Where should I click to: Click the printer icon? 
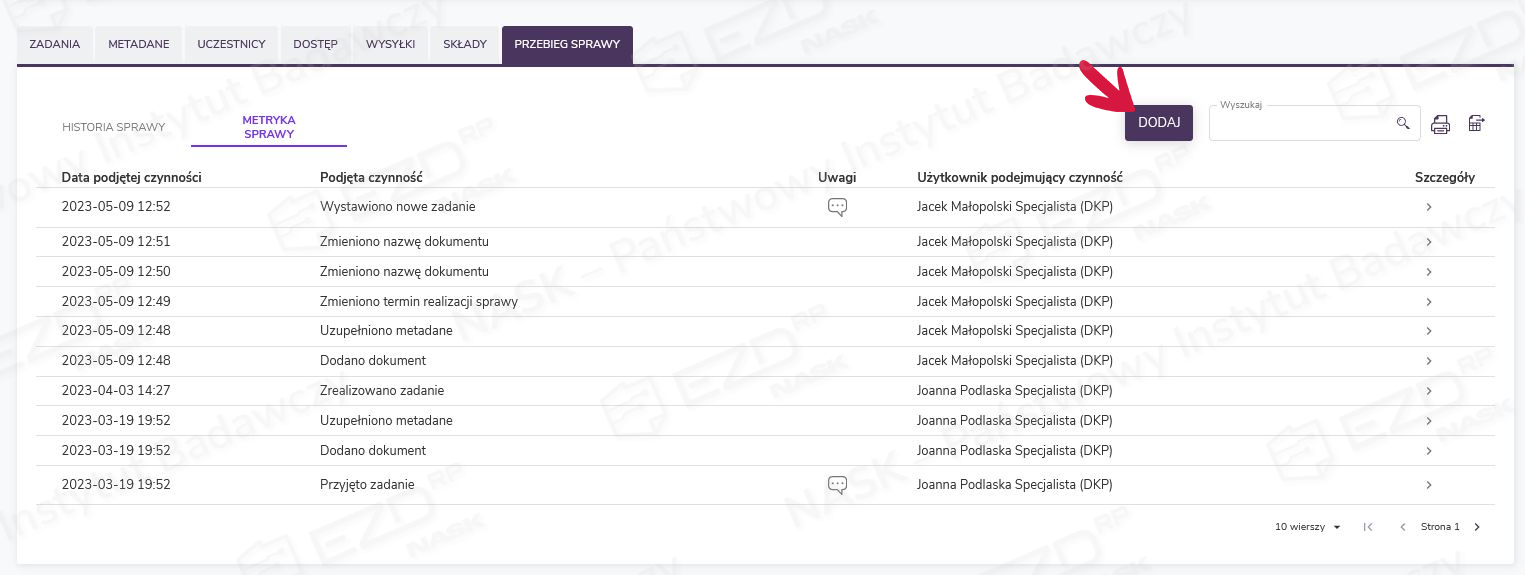(1440, 124)
